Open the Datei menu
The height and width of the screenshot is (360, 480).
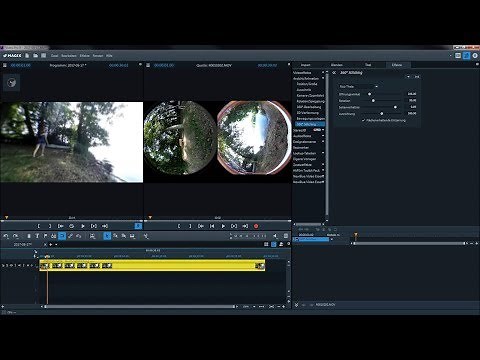[x=54, y=56]
